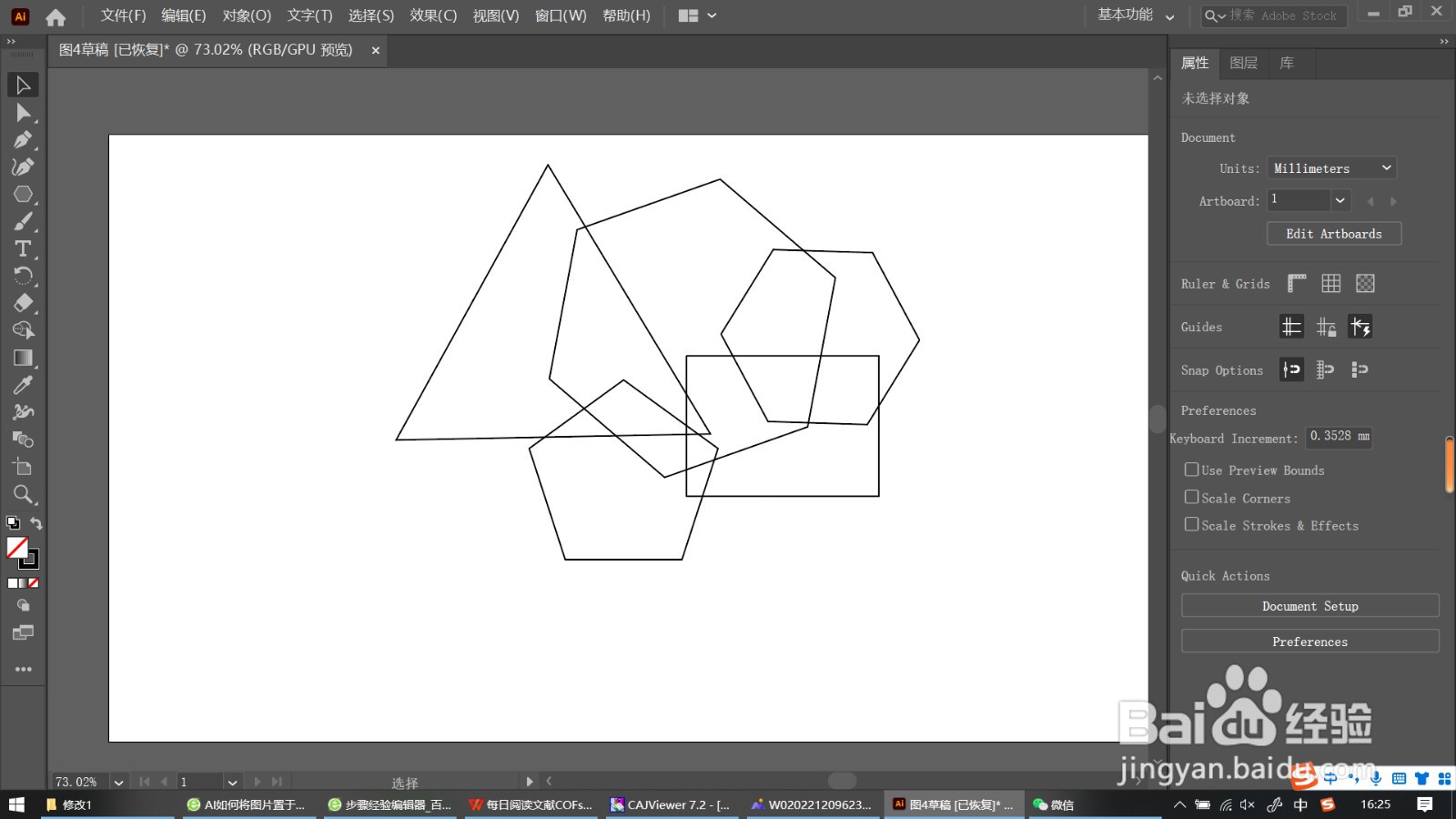The height and width of the screenshot is (819, 1456).
Task: Set paint to None in toolbar
Action: pyautogui.click(x=34, y=583)
